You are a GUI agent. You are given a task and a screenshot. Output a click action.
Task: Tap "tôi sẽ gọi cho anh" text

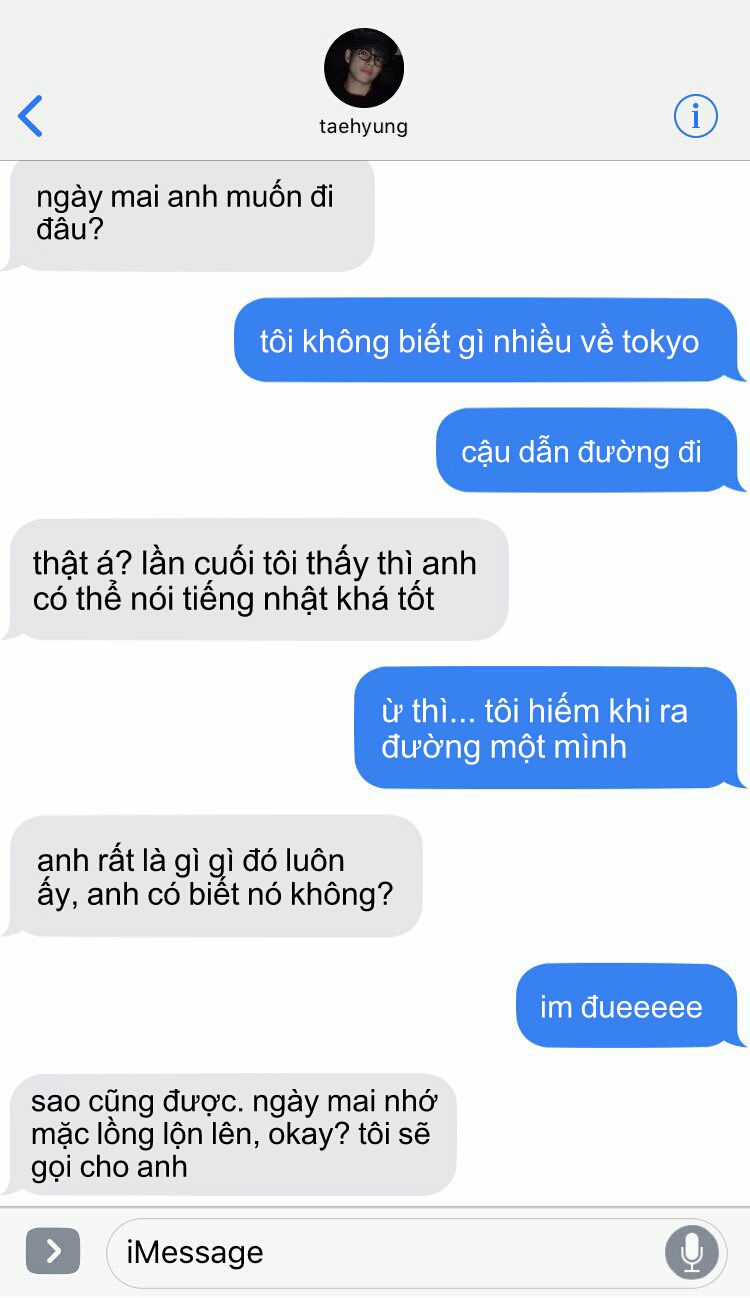click(x=231, y=1151)
